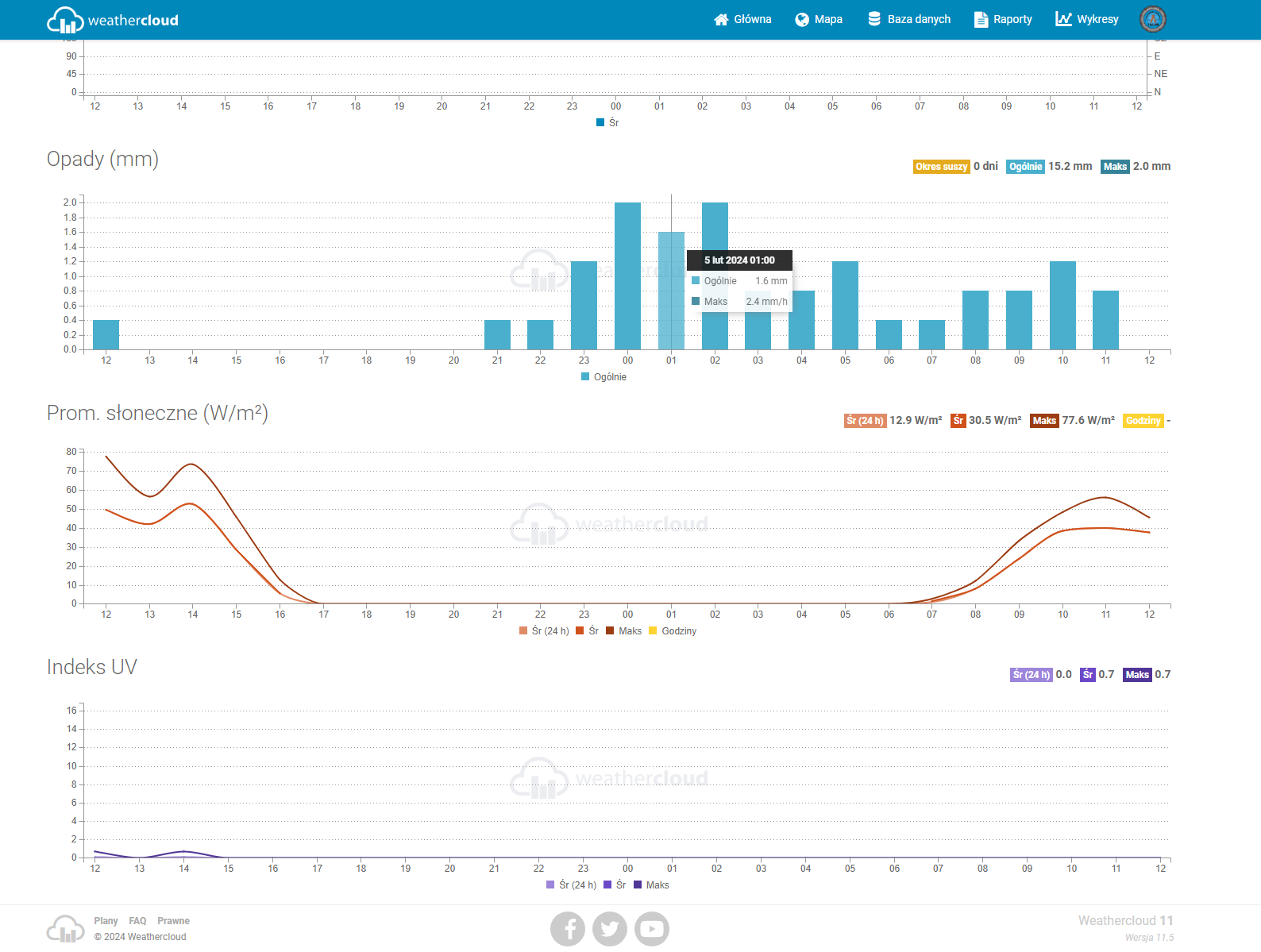Click the 00 hour rainfall bar
Image resolution: width=1261 pixels, height=952 pixels.
pos(627,276)
